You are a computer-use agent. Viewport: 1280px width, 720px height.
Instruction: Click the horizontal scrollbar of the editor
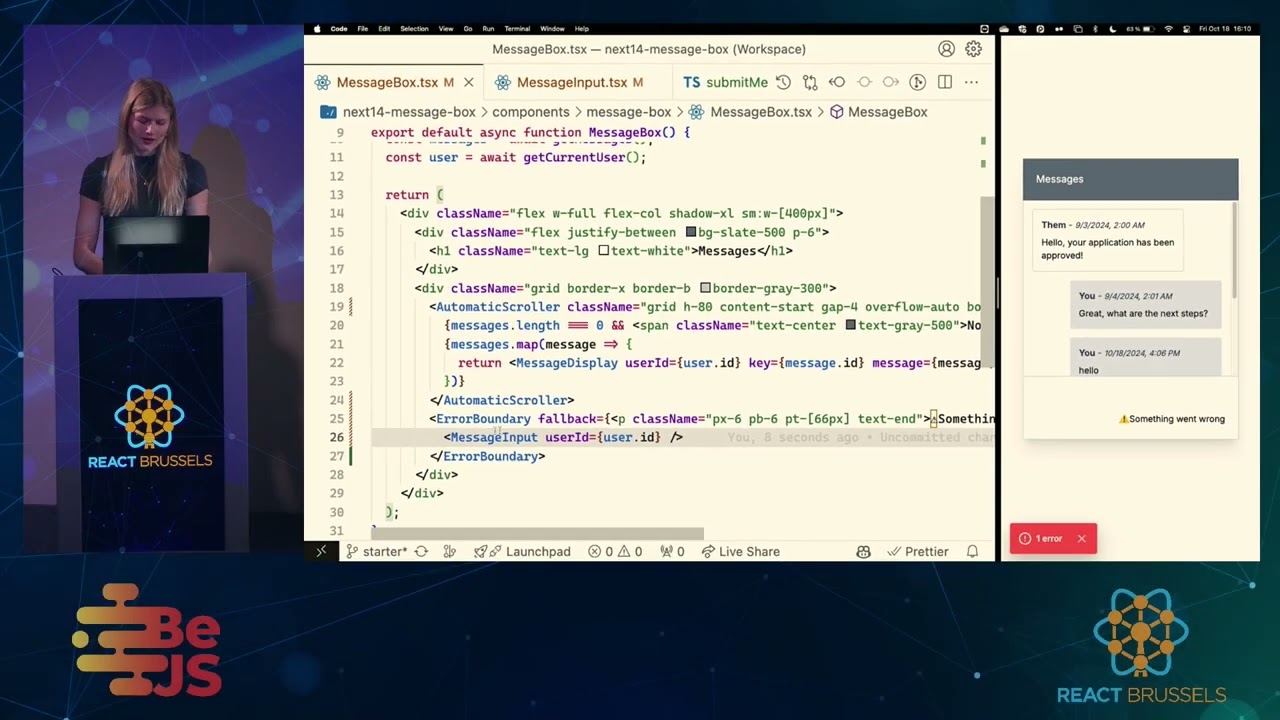pos(538,533)
